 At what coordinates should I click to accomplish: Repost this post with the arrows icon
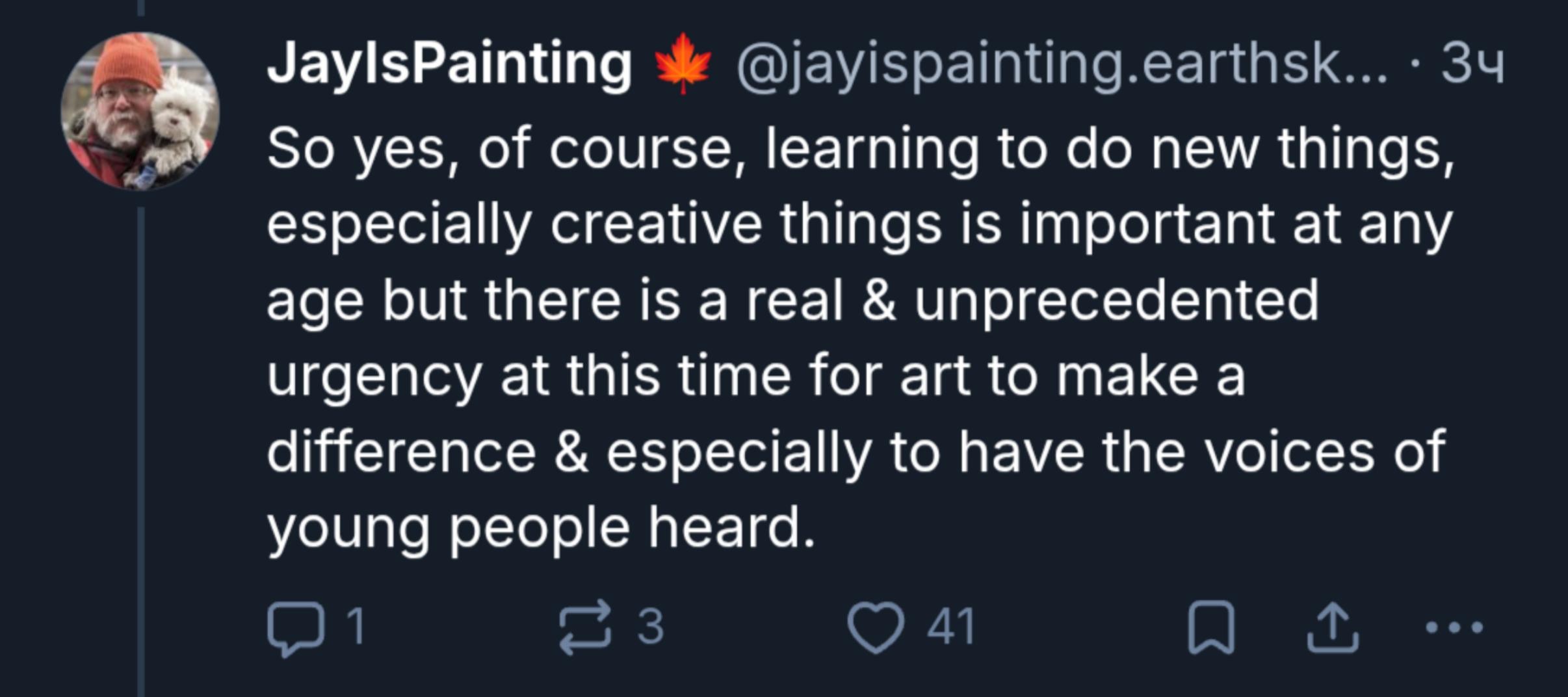(x=585, y=627)
